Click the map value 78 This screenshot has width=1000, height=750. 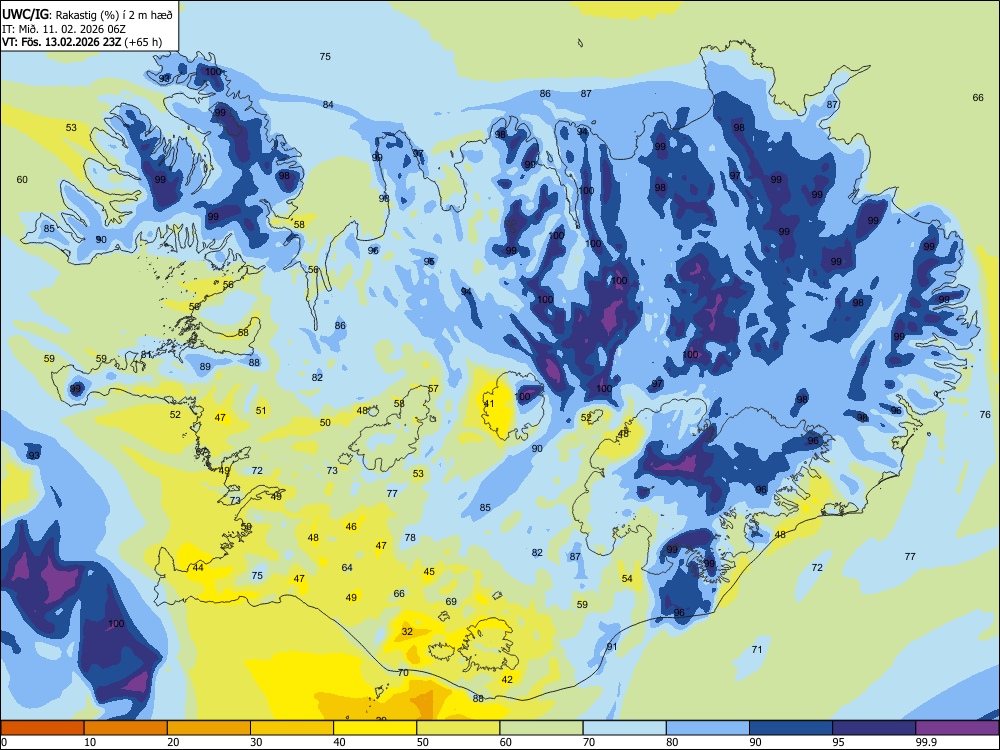(x=410, y=538)
